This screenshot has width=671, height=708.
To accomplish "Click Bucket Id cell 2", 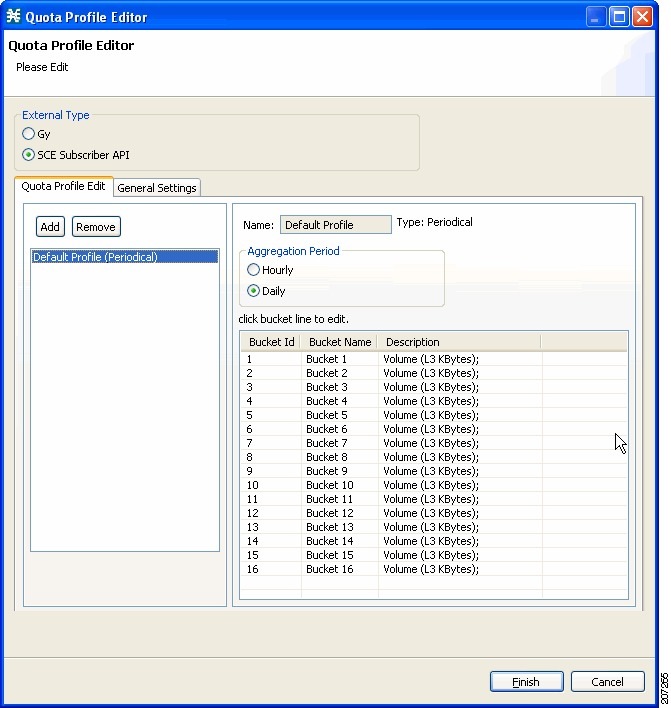I will click(271, 373).
